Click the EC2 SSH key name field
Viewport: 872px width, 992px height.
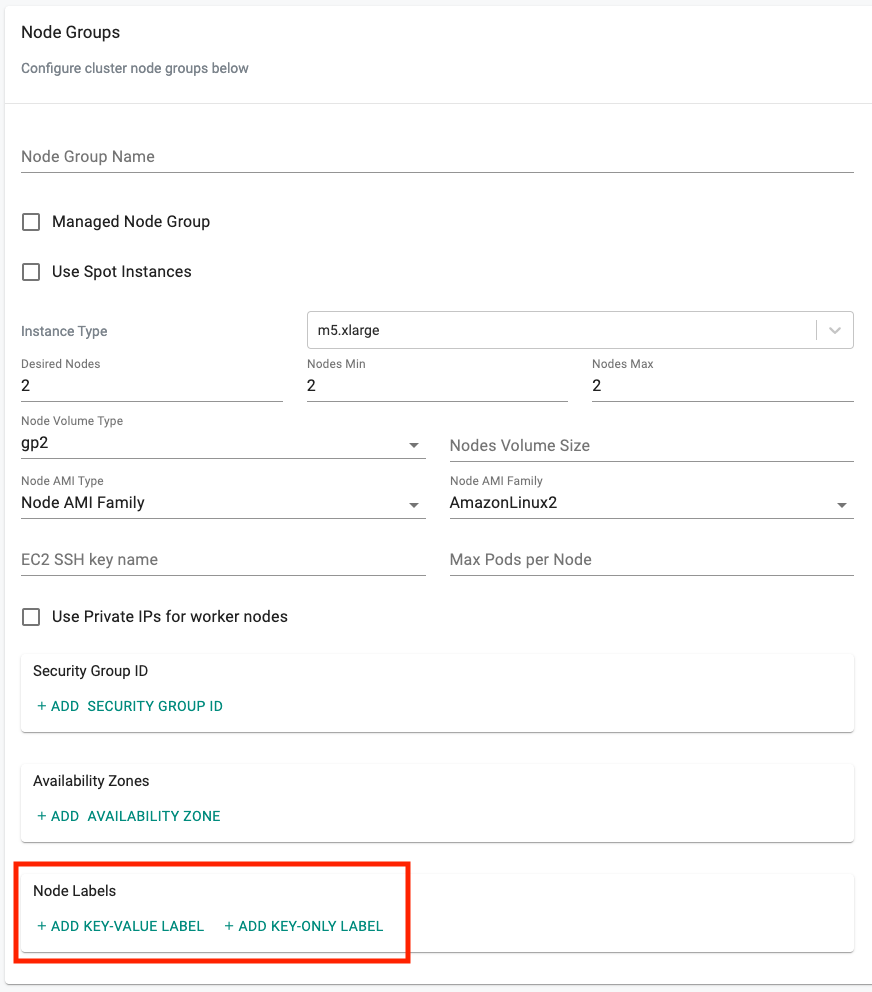point(223,560)
